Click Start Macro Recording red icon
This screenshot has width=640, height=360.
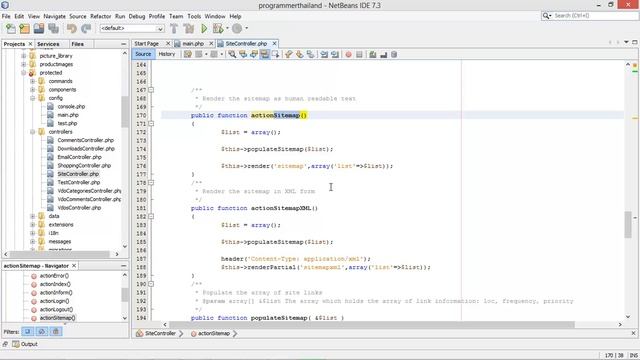click(x=348, y=54)
